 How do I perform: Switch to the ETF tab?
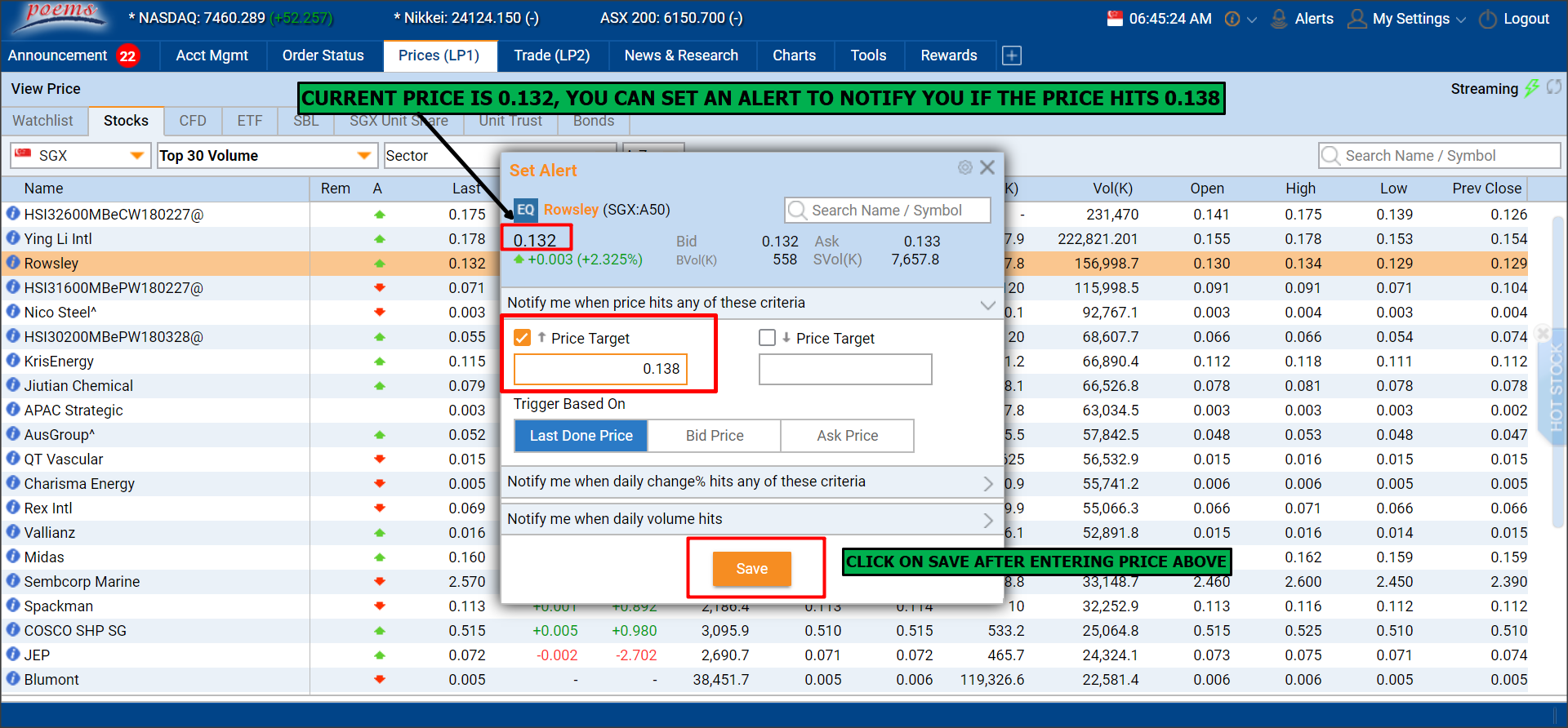pyautogui.click(x=250, y=121)
